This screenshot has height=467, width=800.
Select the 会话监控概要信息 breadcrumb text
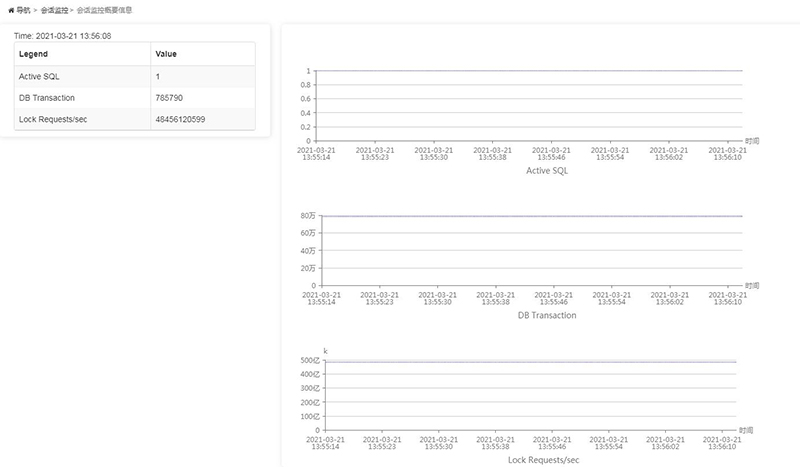[x=104, y=10]
